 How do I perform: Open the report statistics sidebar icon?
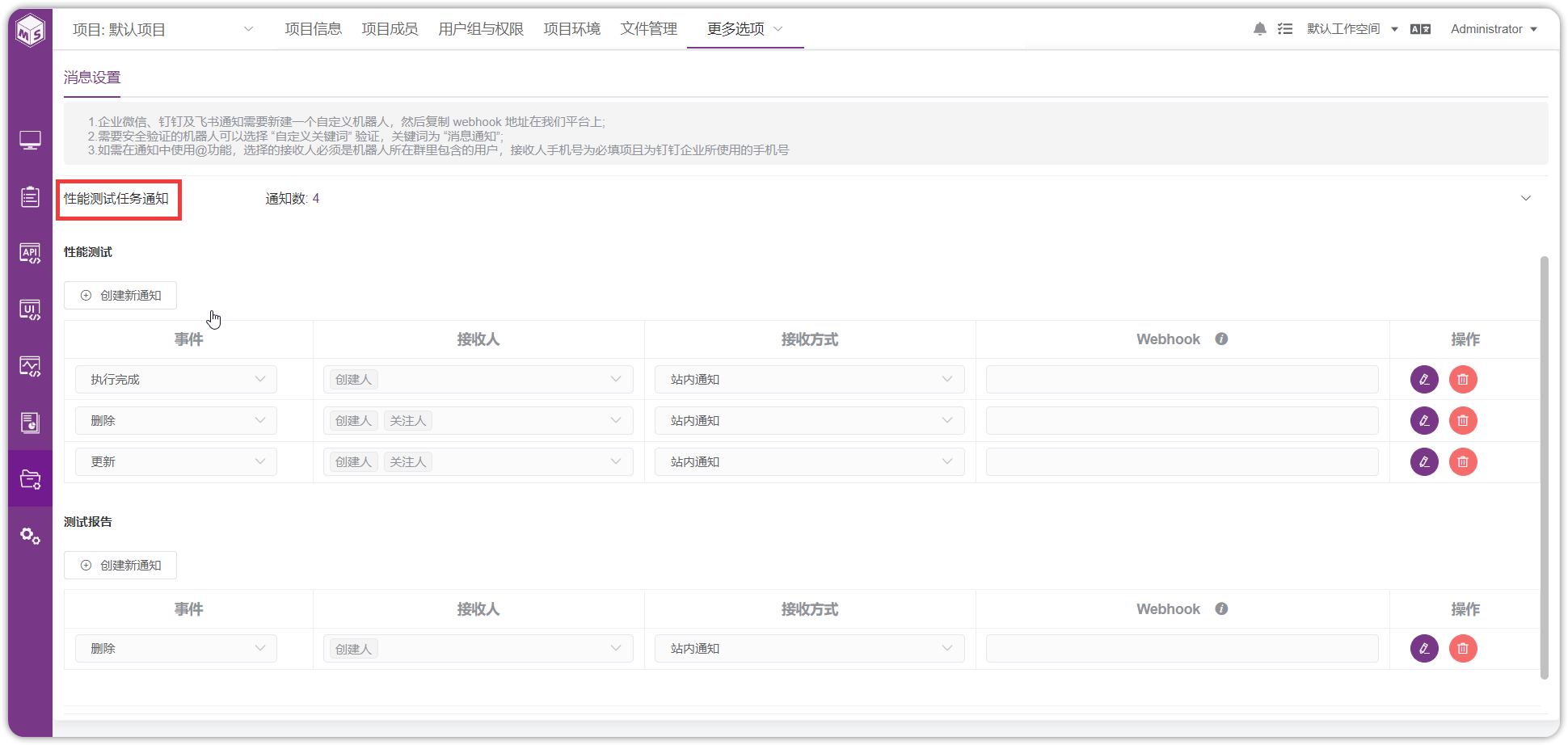(30, 423)
